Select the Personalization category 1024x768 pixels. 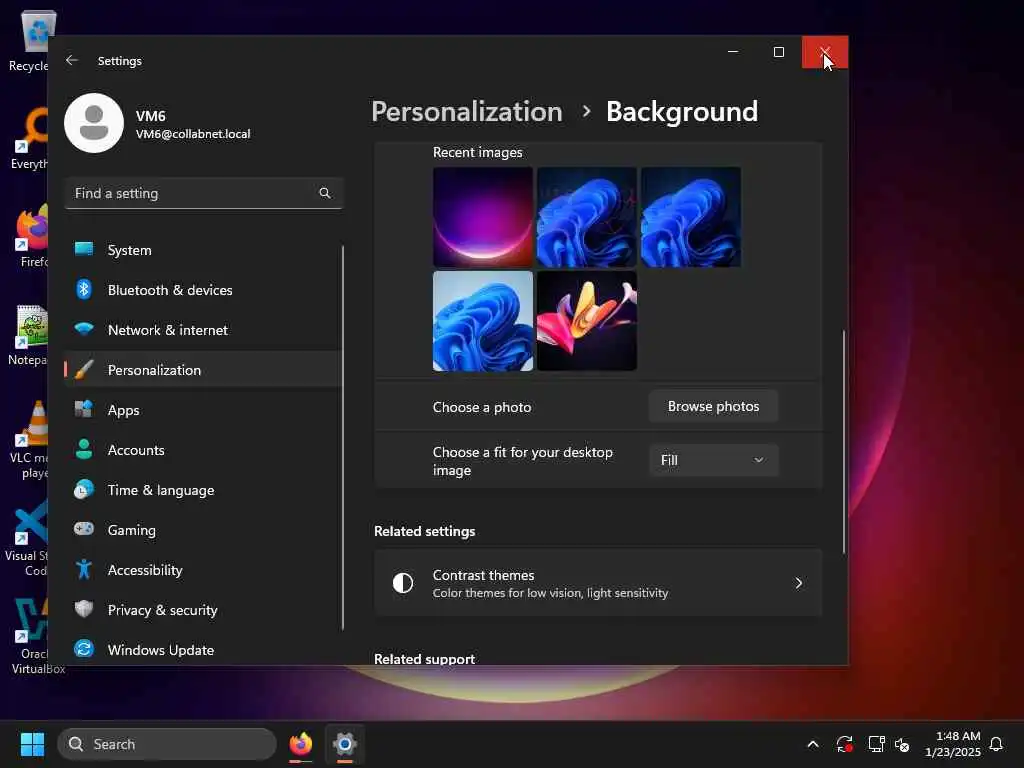[203, 370]
